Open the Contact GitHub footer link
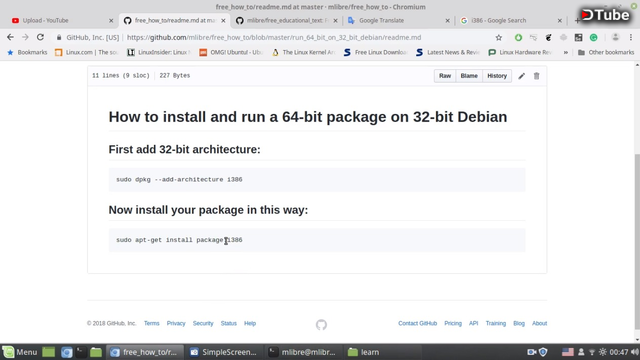The height and width of the screenshot is (360, 640). coord(418,323)
